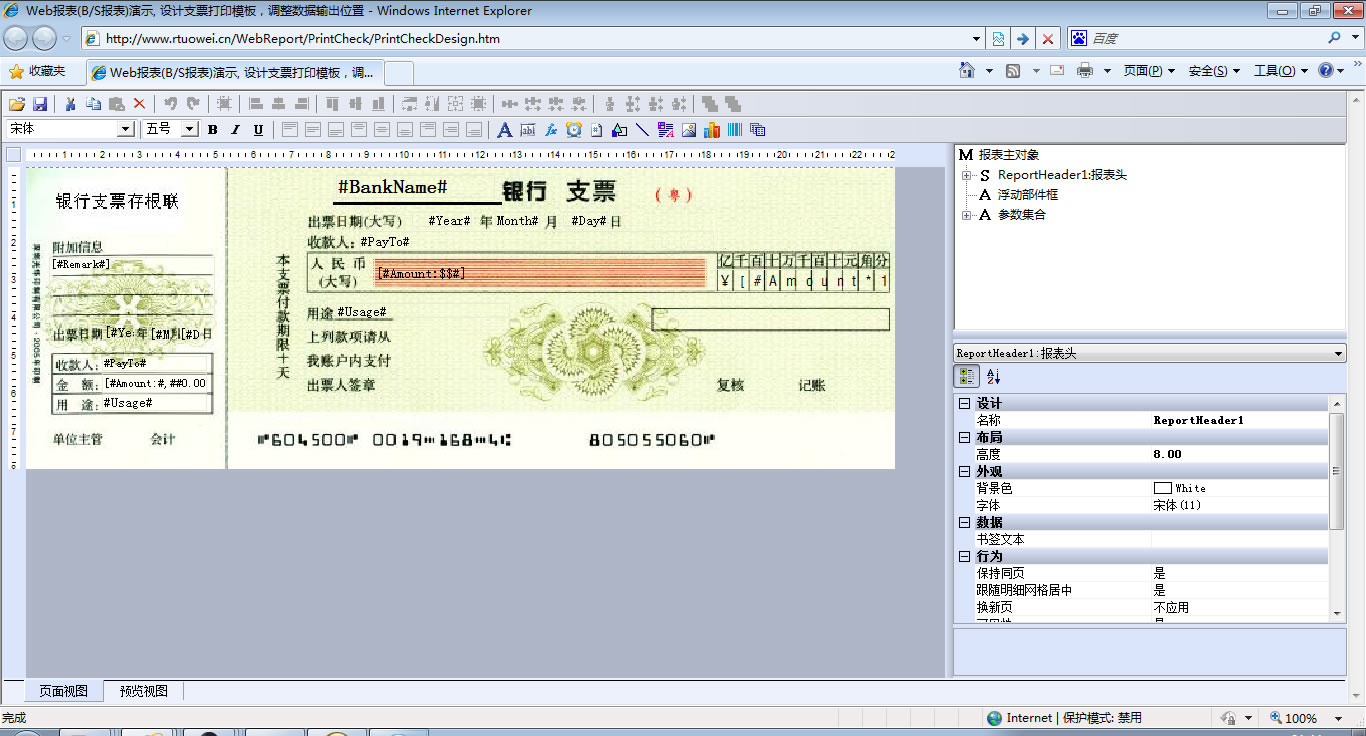The width and height of the screenshot is (1366, 736).
Task: Sort properties alphabetically with A-Z button
Action: (x=993, y=377)
